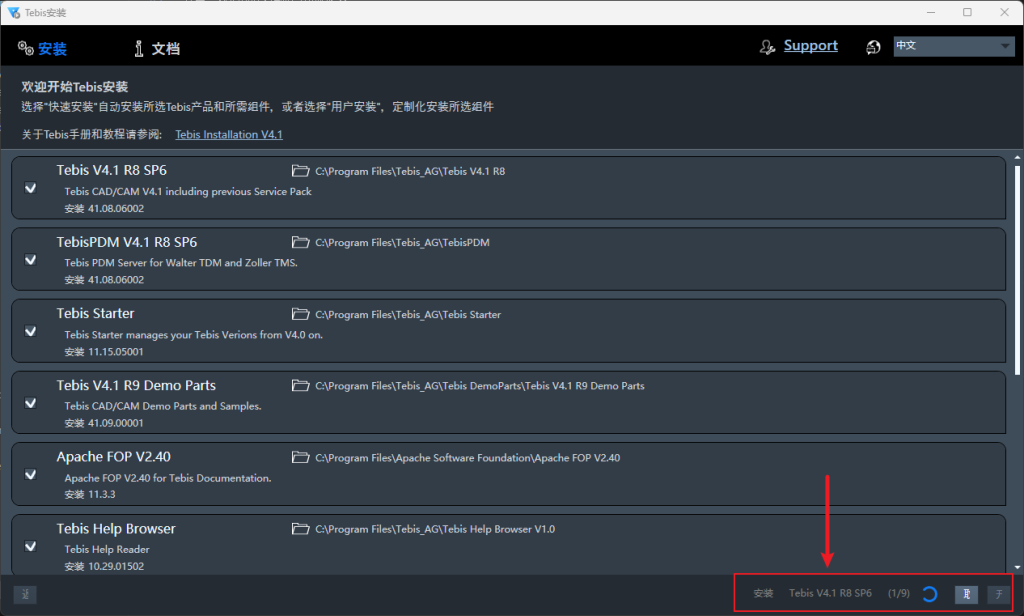
Task: Click version text 安装 11.15.05001
Action: (104, 351)
